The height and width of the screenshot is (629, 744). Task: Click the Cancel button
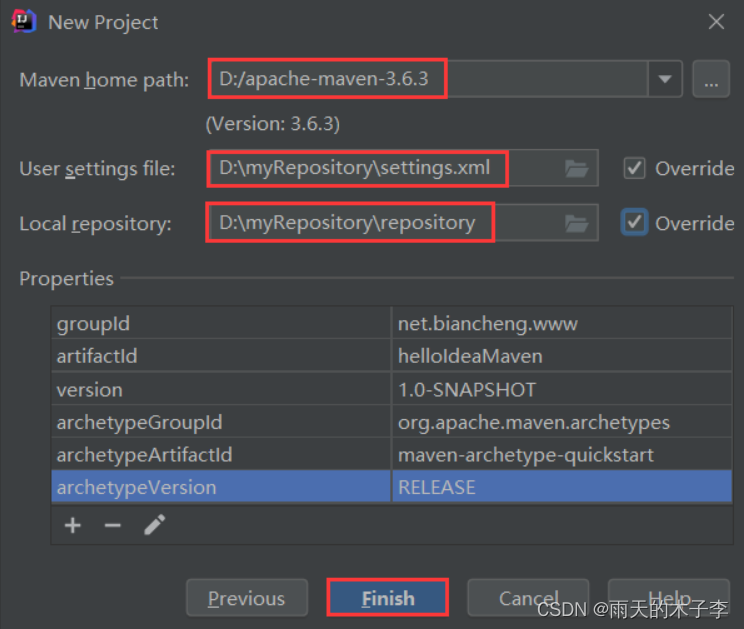(x=528, y=598)
